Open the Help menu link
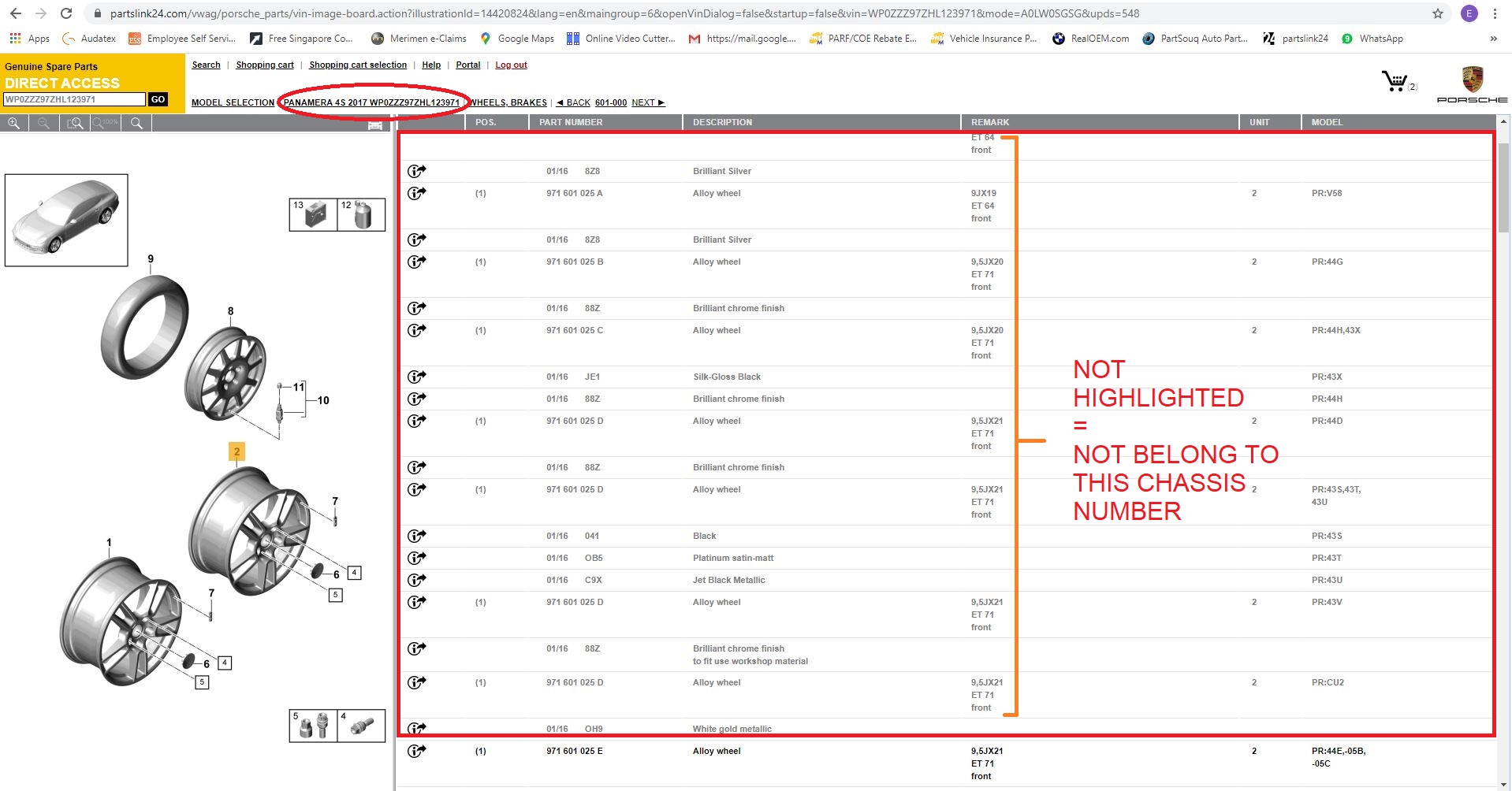The image size is (1512, 791). click(431, 65)
